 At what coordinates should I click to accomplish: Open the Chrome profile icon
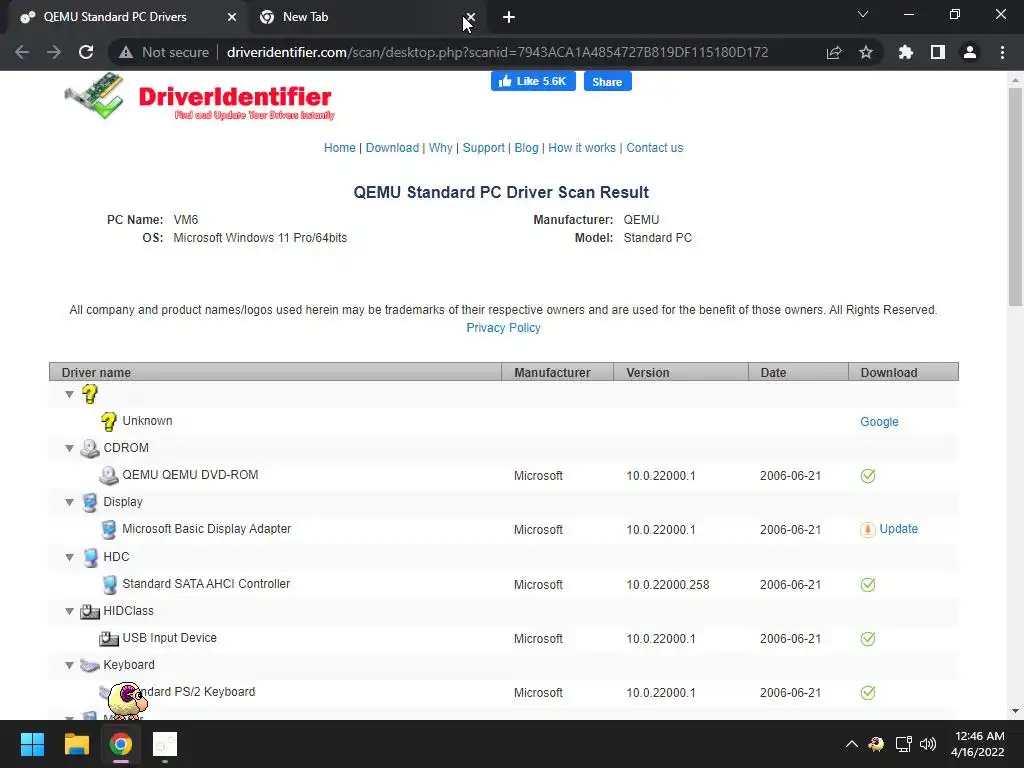point(970,52)
